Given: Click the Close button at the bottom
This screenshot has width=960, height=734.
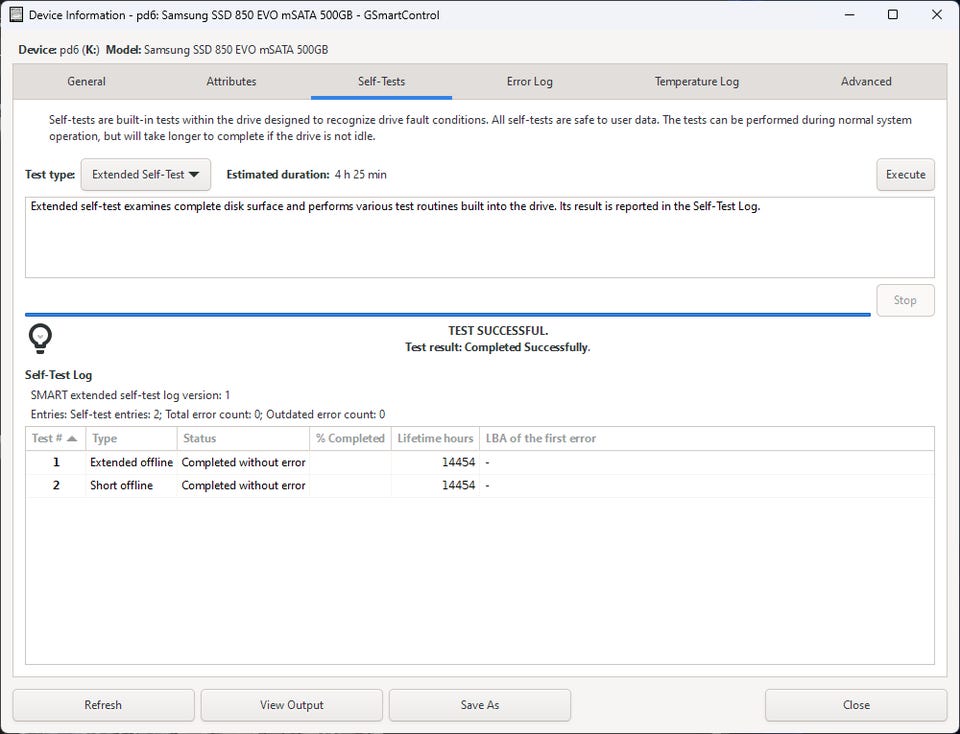Looking at the screenshot, I should click(x=856, y=705).
